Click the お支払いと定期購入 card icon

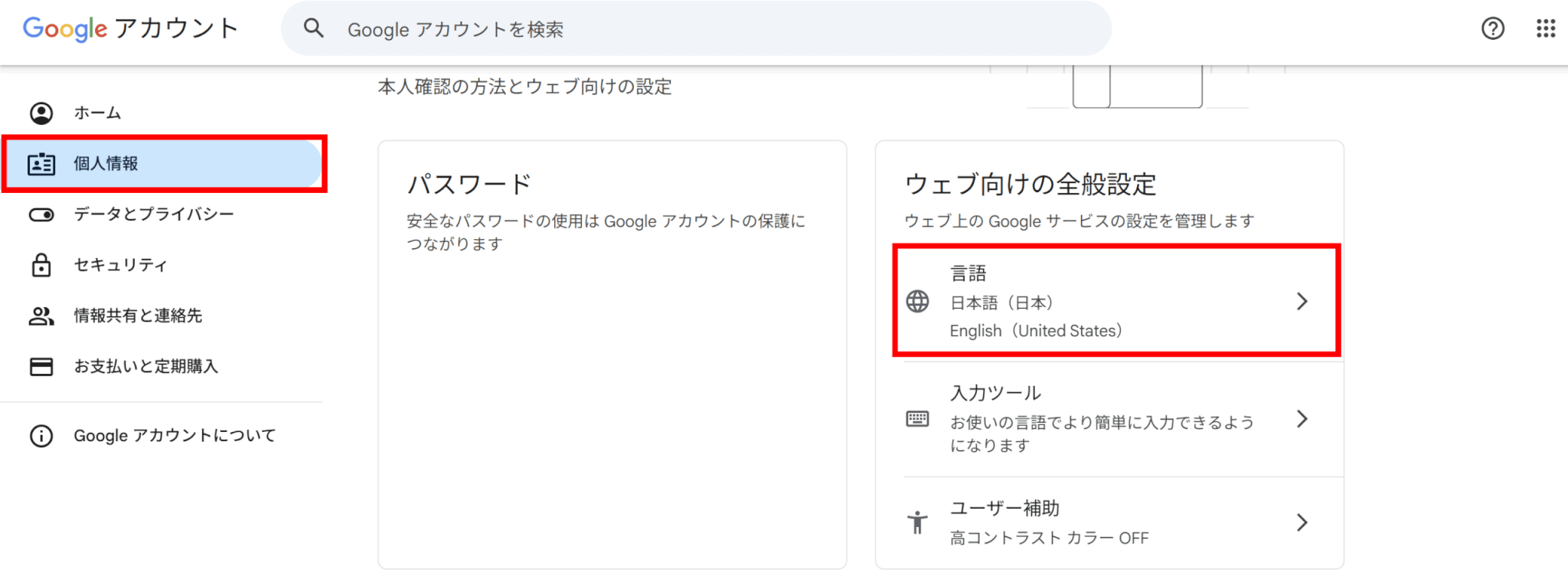click(41, 367)
